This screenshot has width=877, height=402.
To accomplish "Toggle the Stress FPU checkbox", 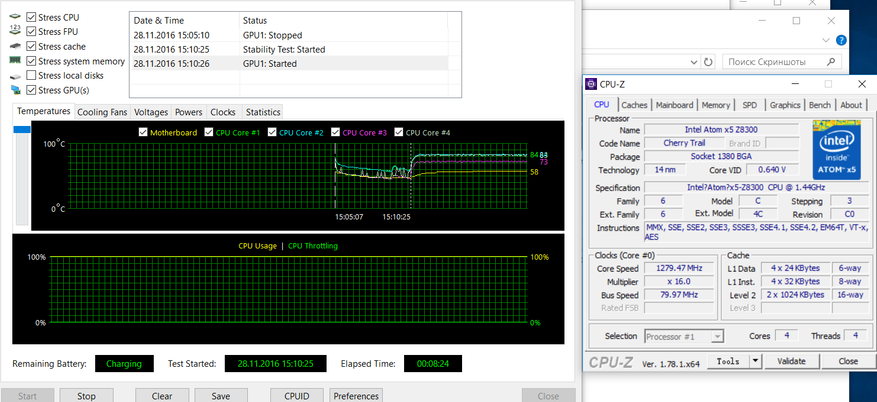I will [x=31, y=32].
